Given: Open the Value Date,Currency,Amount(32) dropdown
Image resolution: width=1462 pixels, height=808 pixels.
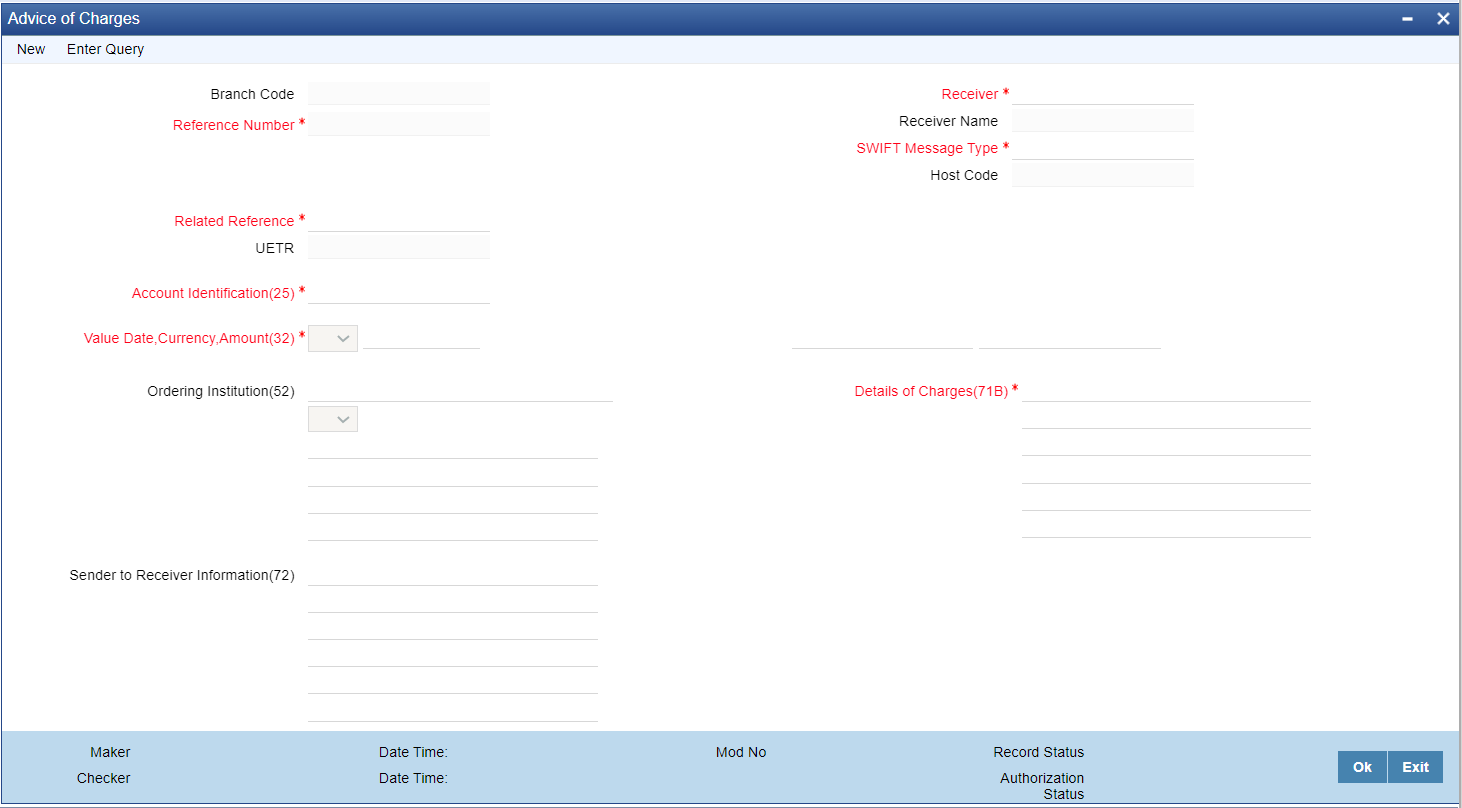Looking at the screenshot, I should click(x=333, y=338).
